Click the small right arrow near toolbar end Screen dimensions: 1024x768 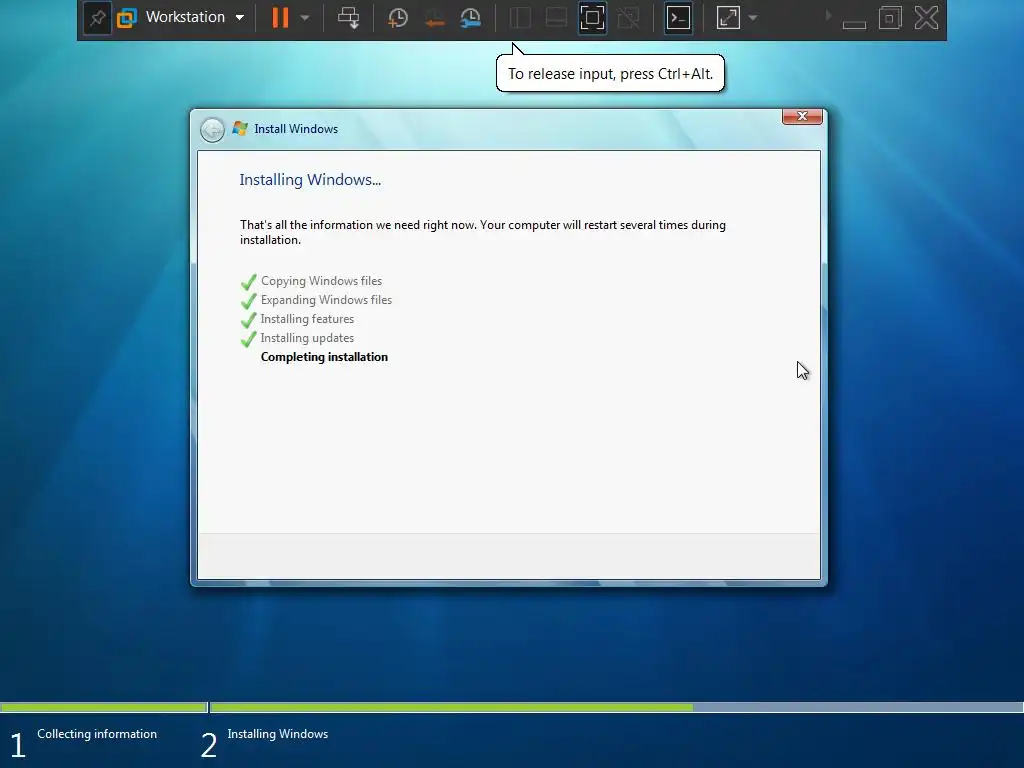point(828,15)
